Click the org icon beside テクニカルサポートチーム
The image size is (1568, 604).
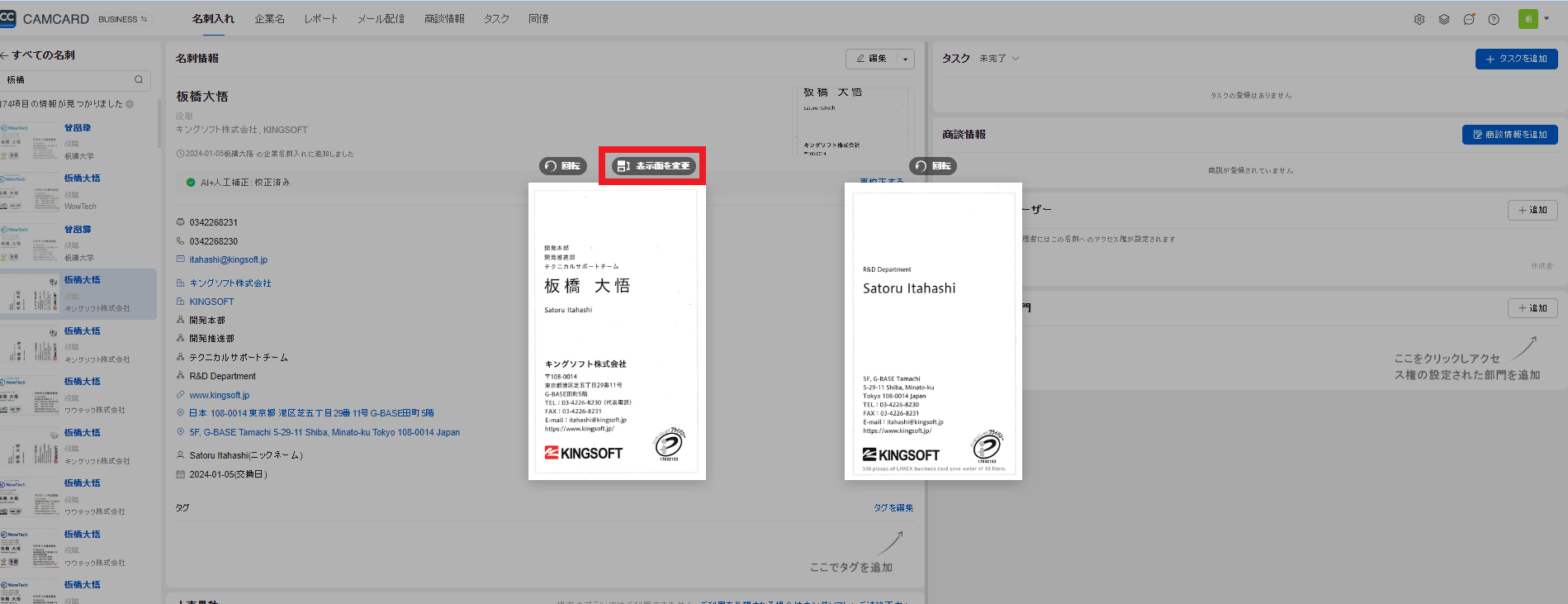tap(181, 357)
